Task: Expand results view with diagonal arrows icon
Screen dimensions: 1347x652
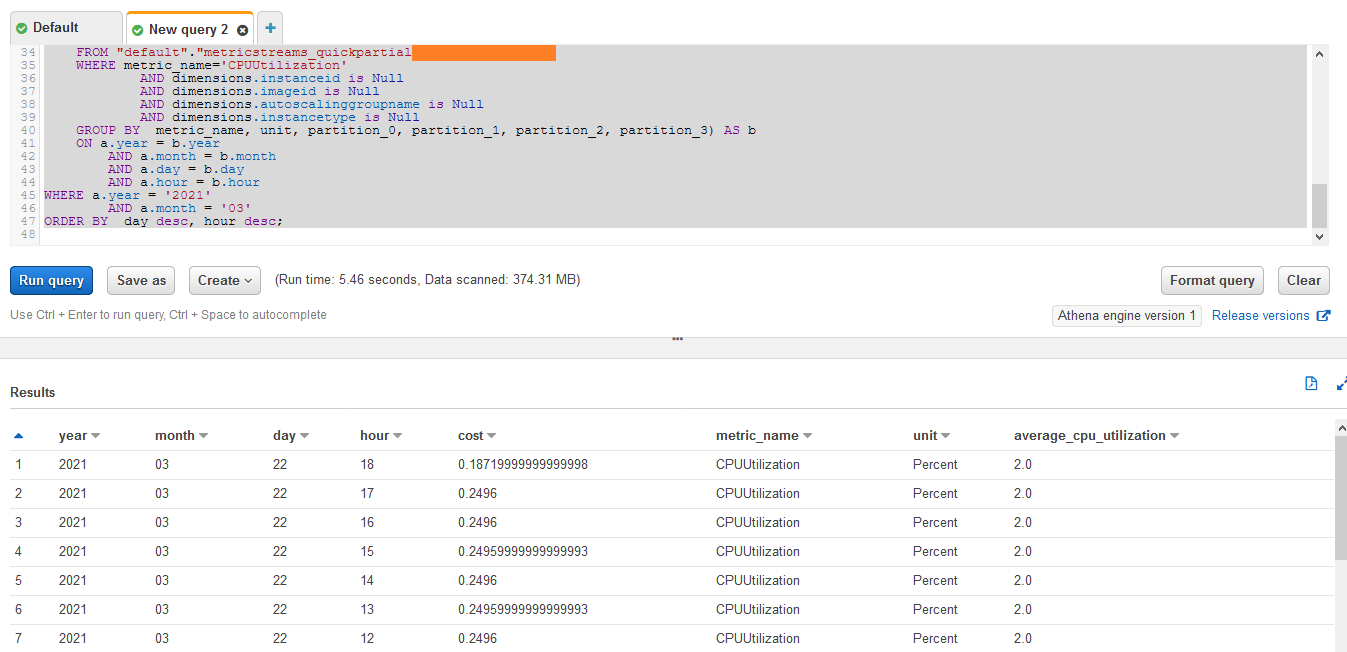Action: click(1341, 383)
